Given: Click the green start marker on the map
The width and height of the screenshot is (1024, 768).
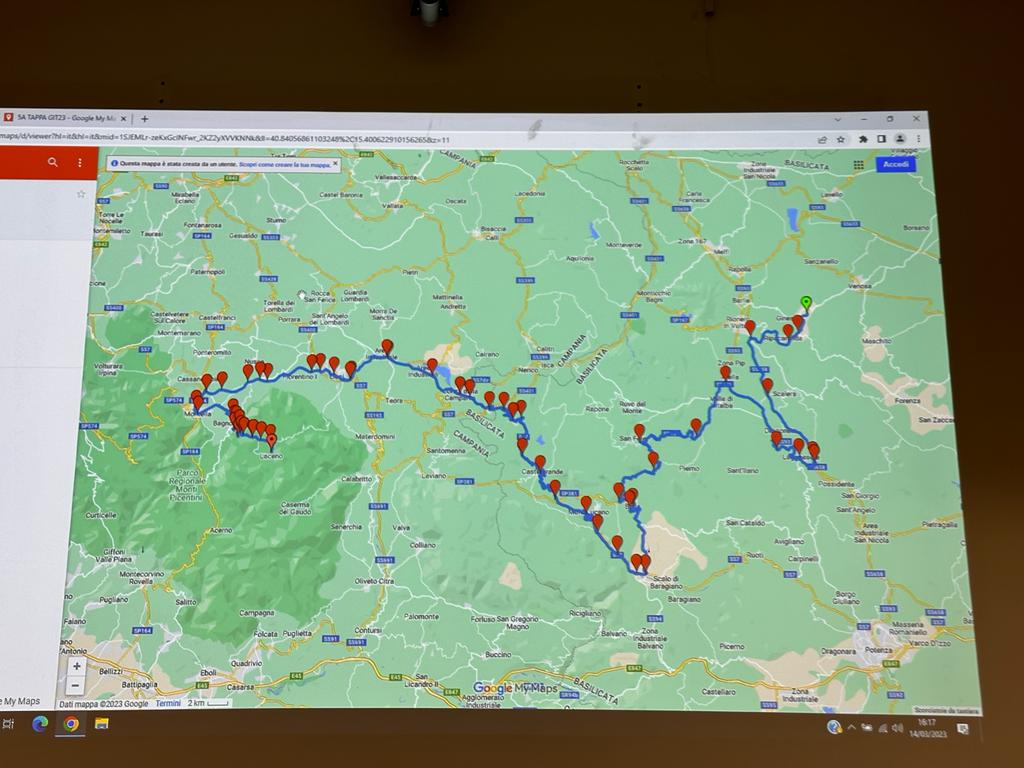Looking at the screenshot, I should (807, 303).
